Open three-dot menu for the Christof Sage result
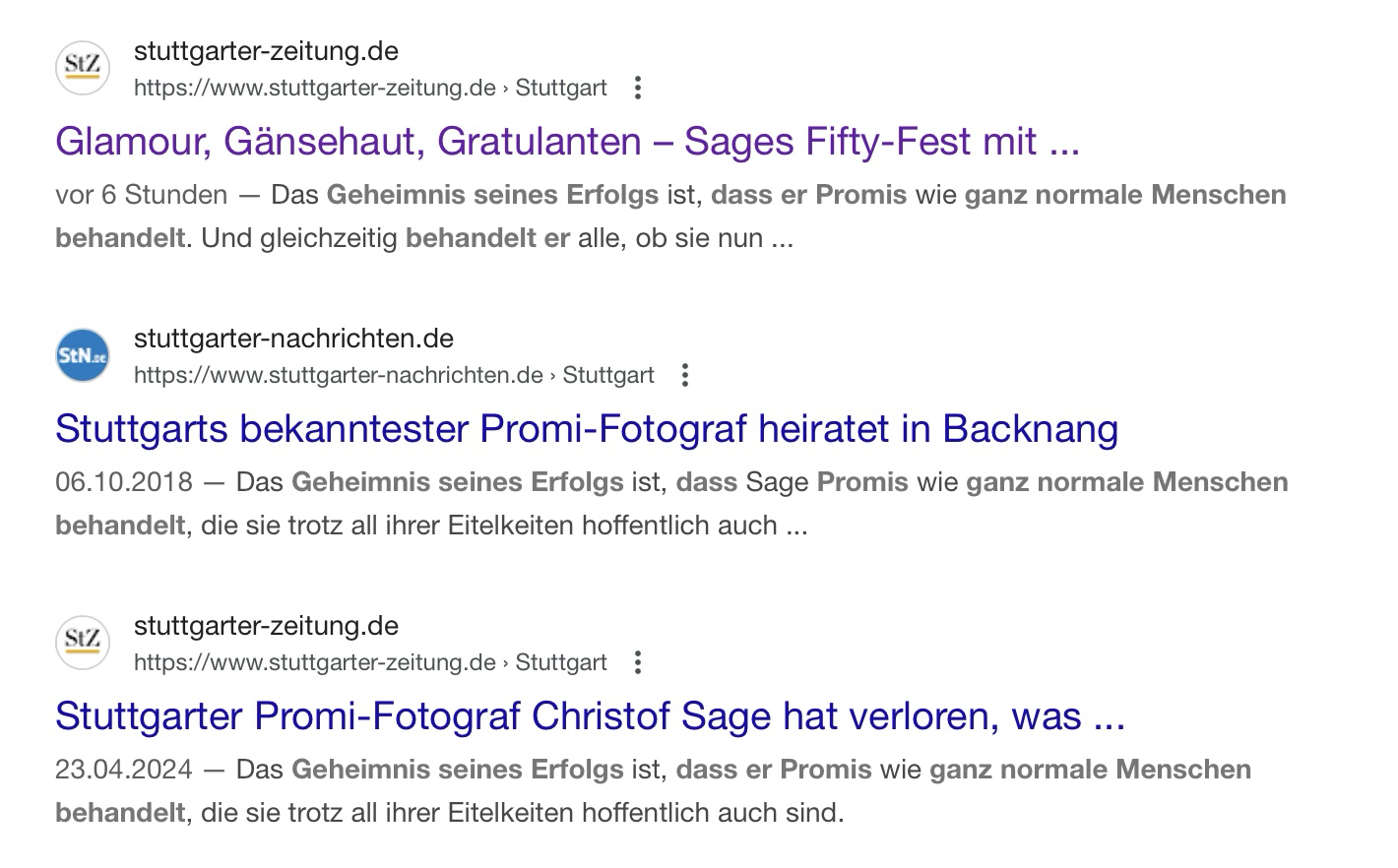Image resolution: width=1398 pixels, height=868 pixels. [638, 662]
